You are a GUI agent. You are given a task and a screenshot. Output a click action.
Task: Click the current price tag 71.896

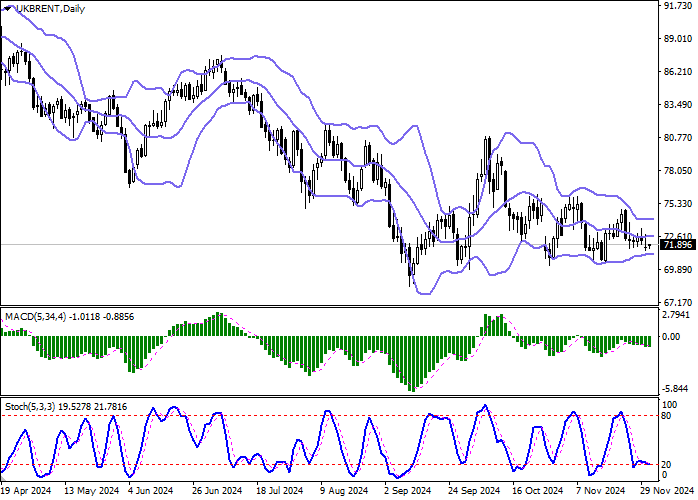pyautogui.click(x=678, y=245)
